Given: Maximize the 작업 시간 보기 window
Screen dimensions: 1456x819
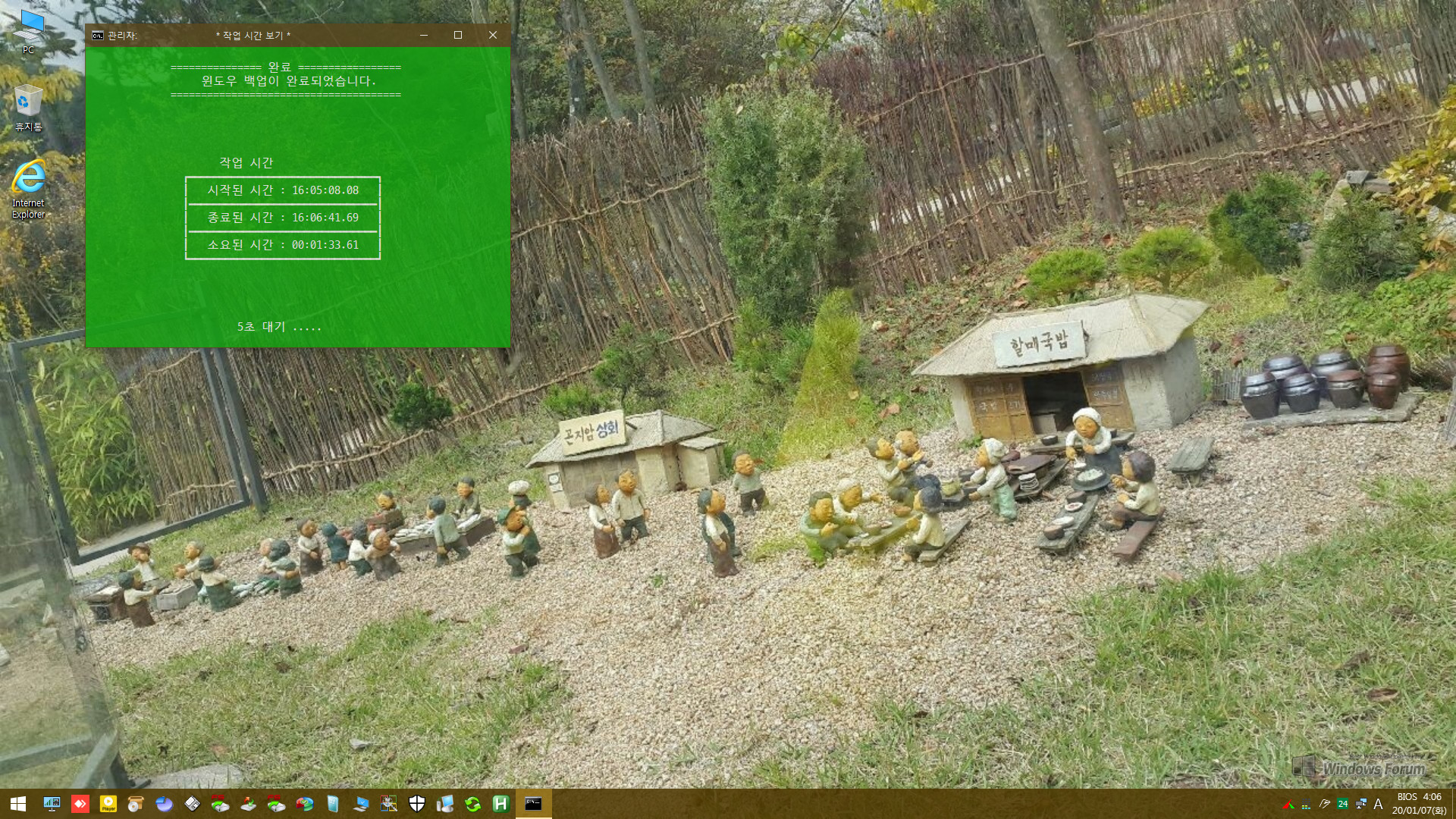Looking at the screenshot, I should point(458,35).
